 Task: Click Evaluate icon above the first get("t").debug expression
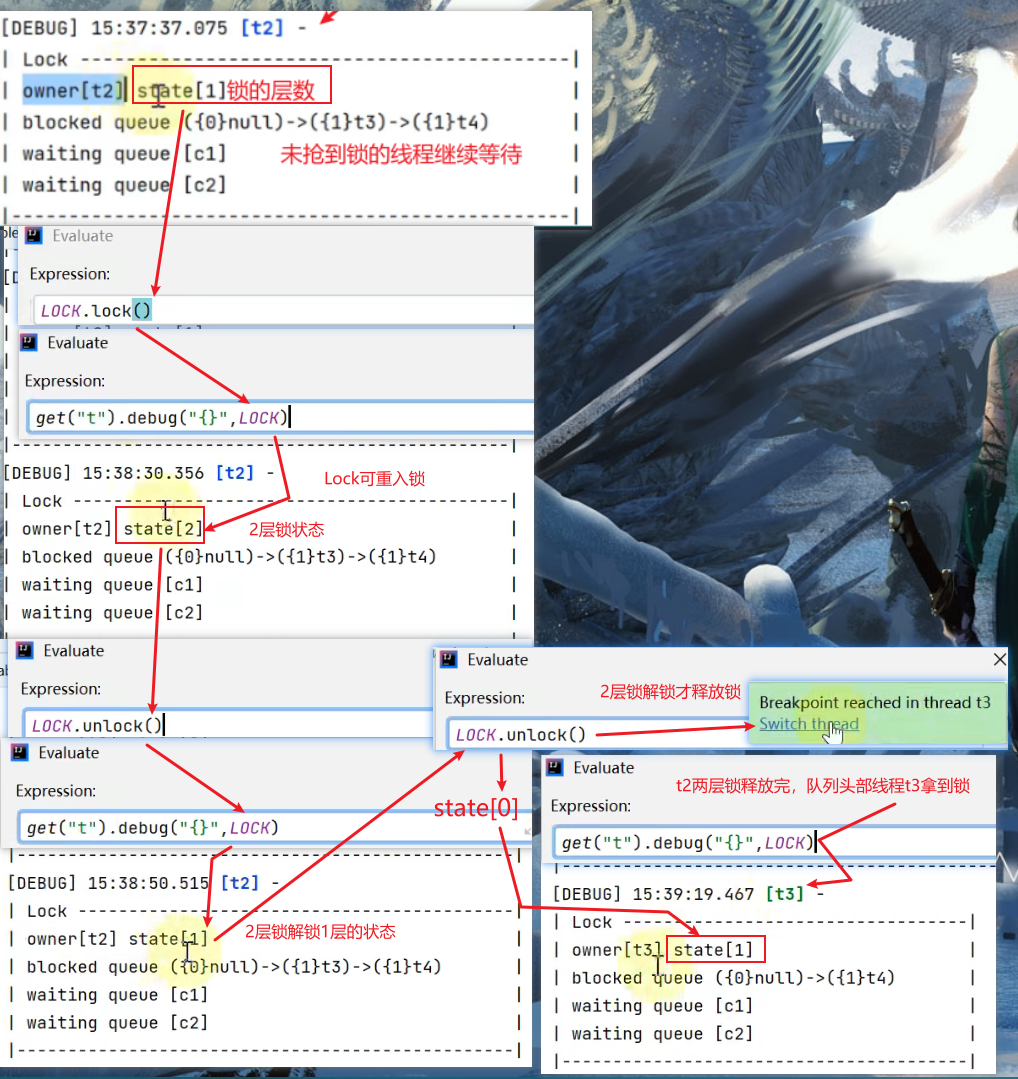(29, 343)
